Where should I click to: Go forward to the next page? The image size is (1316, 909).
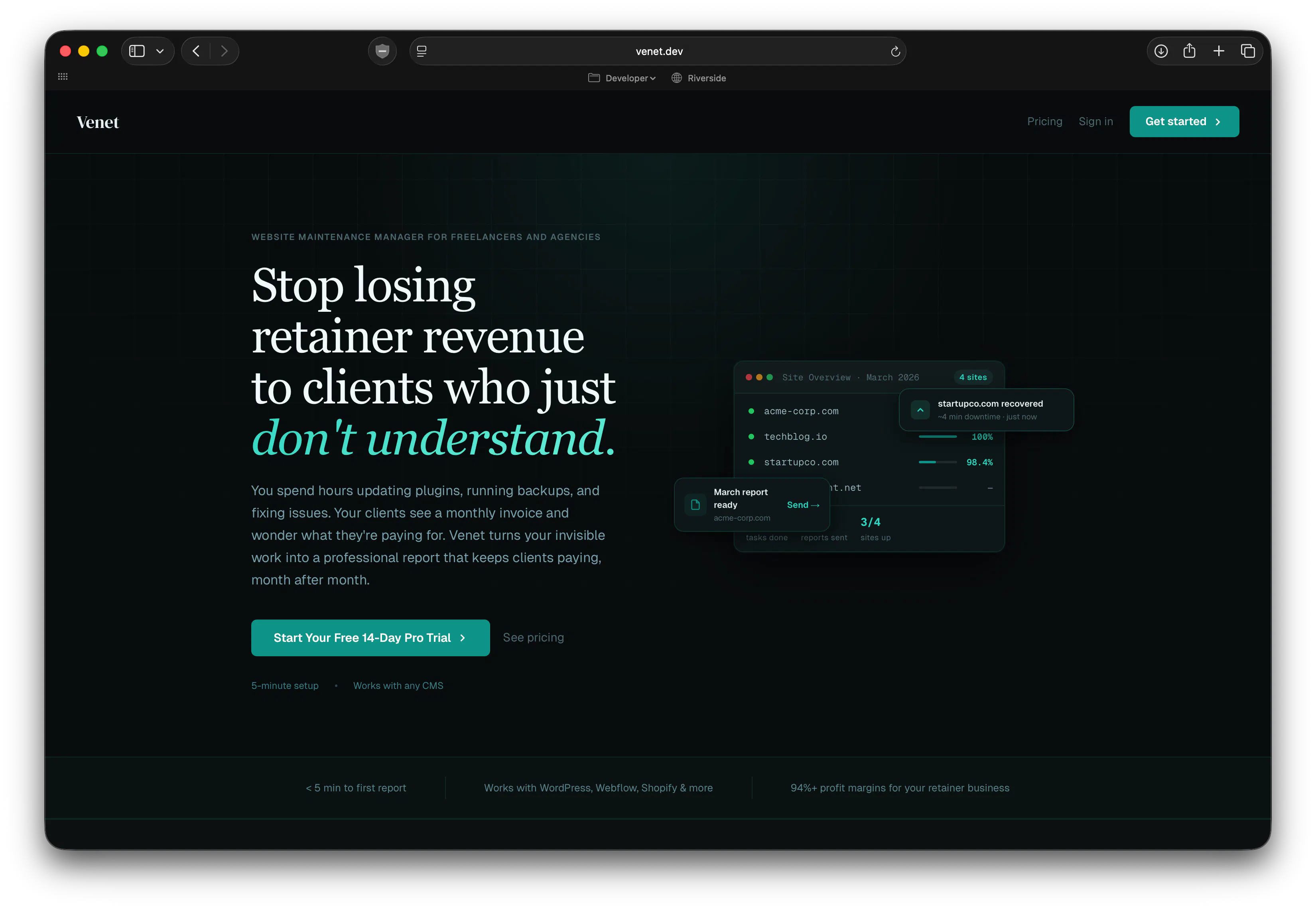point(225,51)
